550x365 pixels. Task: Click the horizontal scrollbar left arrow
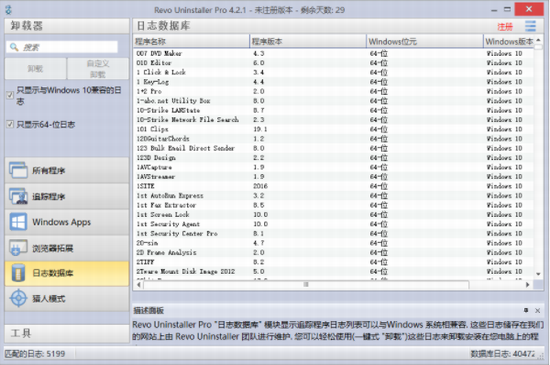point(139,285)
